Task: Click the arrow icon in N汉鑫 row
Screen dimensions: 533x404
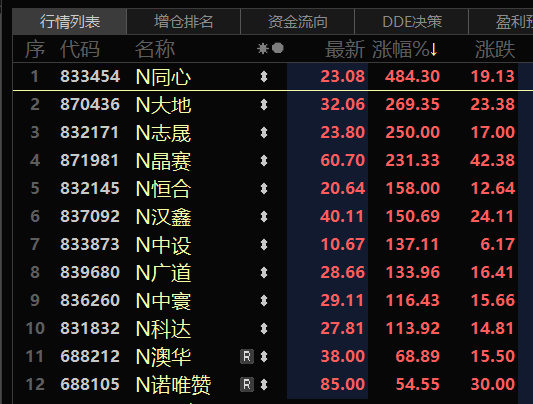Action: coord(264,216)
